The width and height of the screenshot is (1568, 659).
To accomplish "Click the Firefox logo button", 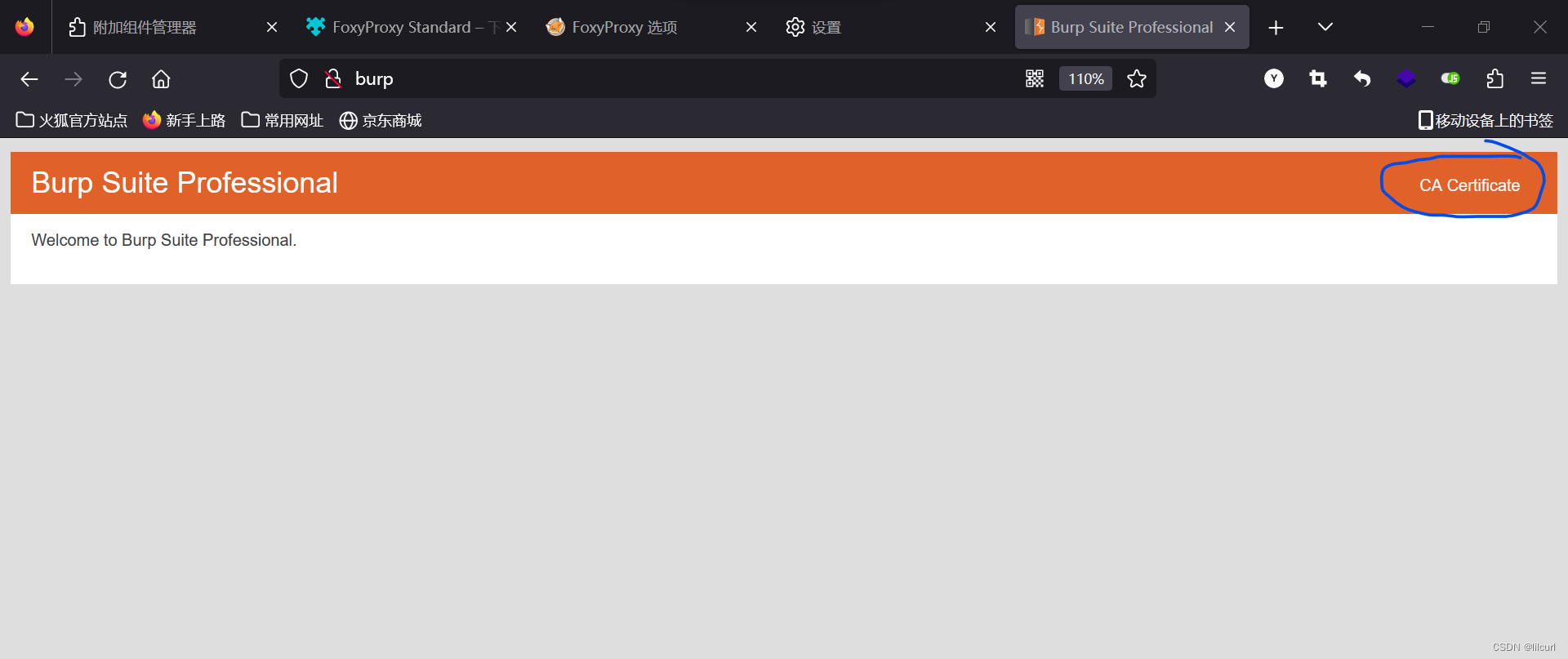I will tap(24, 27).
